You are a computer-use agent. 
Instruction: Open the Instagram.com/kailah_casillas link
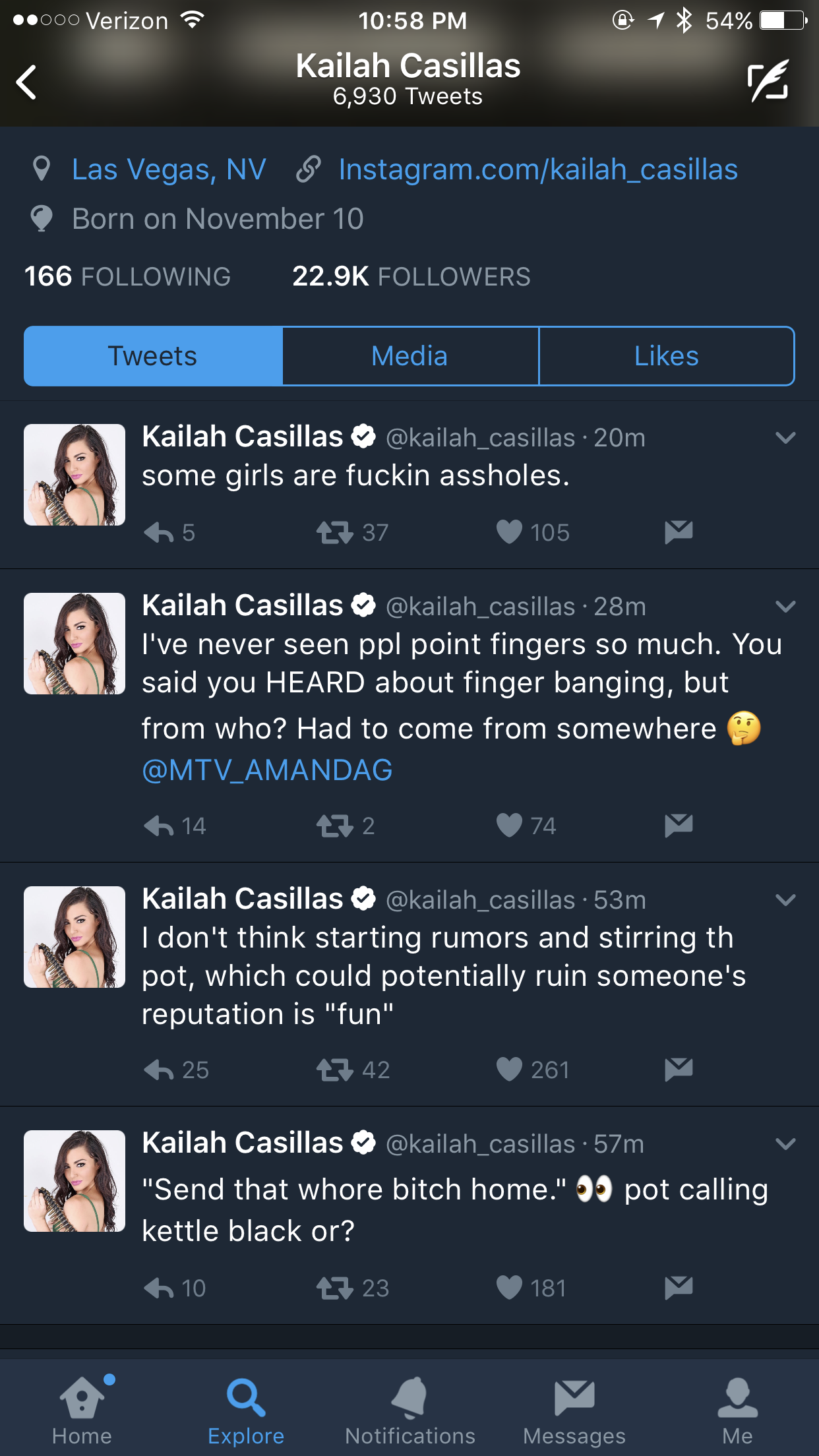pyautogui.click(x=538, y=169)
